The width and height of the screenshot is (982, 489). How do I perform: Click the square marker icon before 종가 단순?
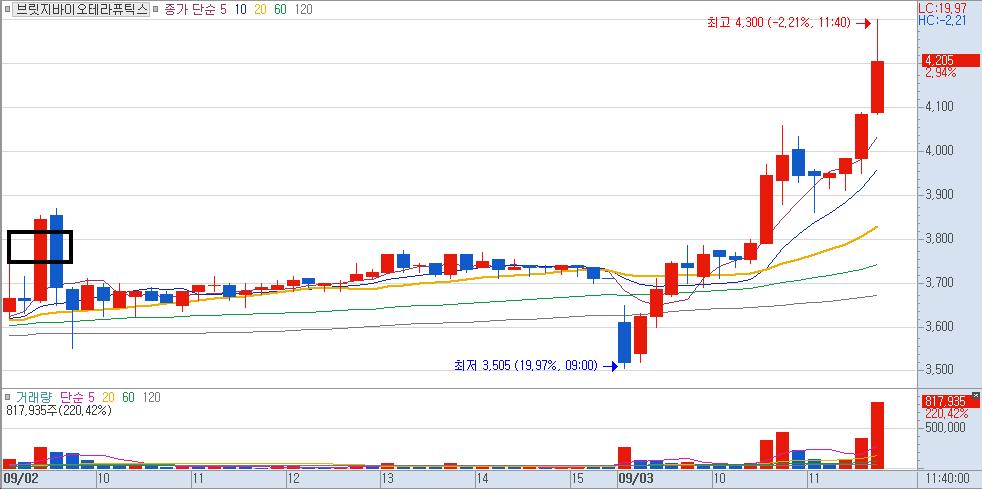point(157,9)
